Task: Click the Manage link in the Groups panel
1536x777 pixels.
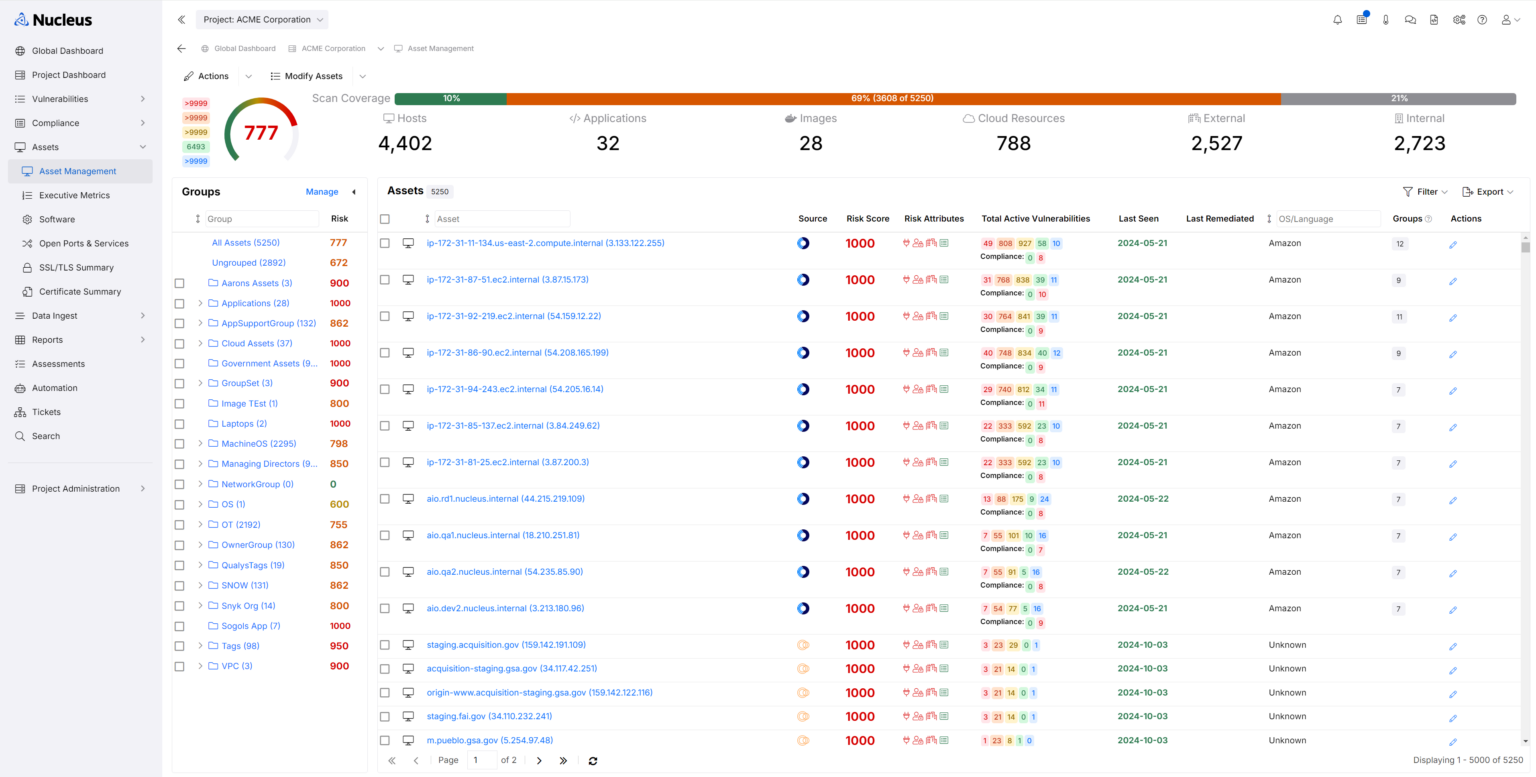Action: pyautogui.click(x=321, y=191)
